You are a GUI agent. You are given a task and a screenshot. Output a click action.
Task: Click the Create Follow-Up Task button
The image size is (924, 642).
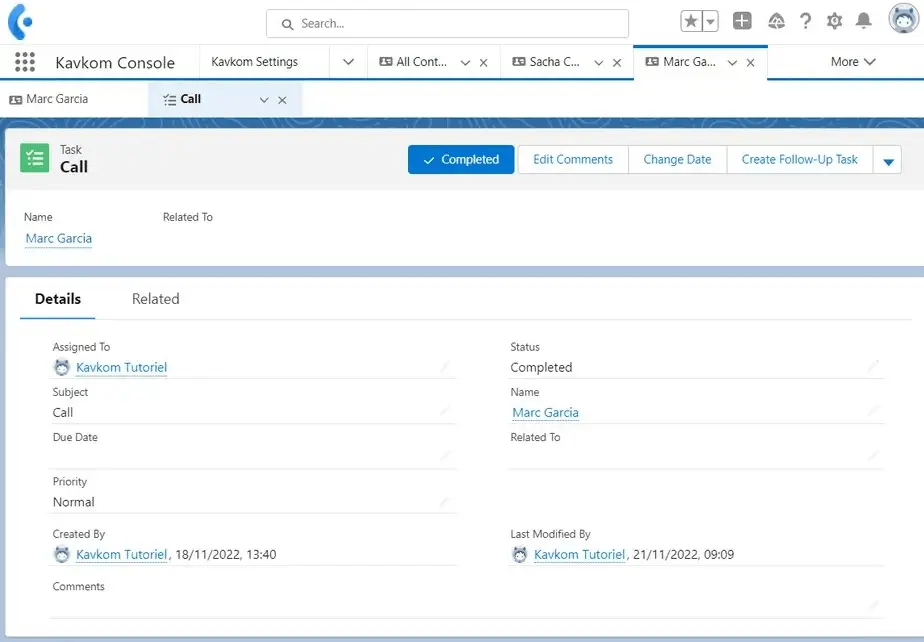(799, 160)
